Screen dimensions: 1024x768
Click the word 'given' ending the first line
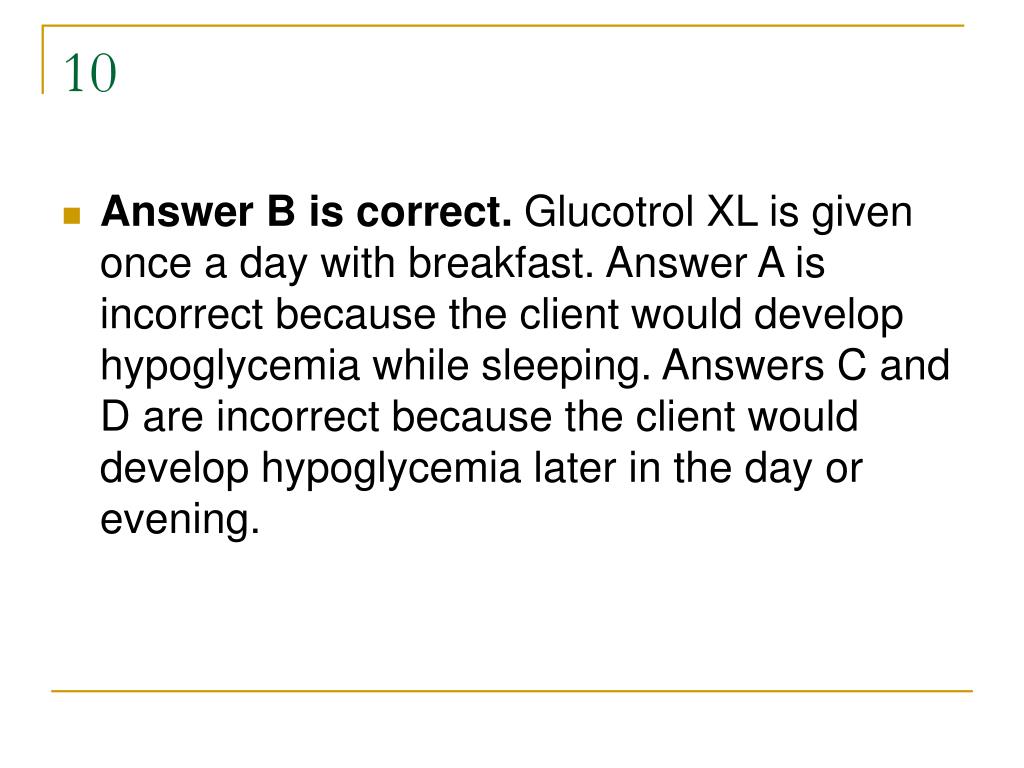point(861,213)
